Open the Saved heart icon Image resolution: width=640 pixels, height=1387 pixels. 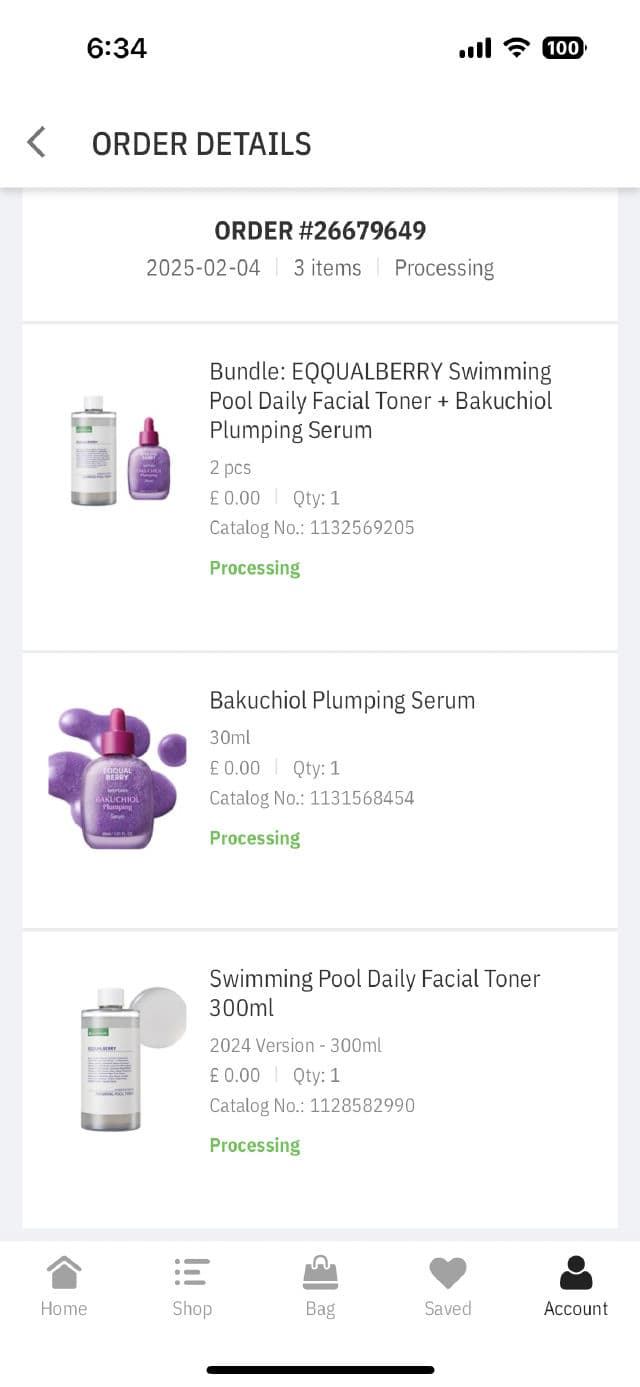pos(447,1273)
